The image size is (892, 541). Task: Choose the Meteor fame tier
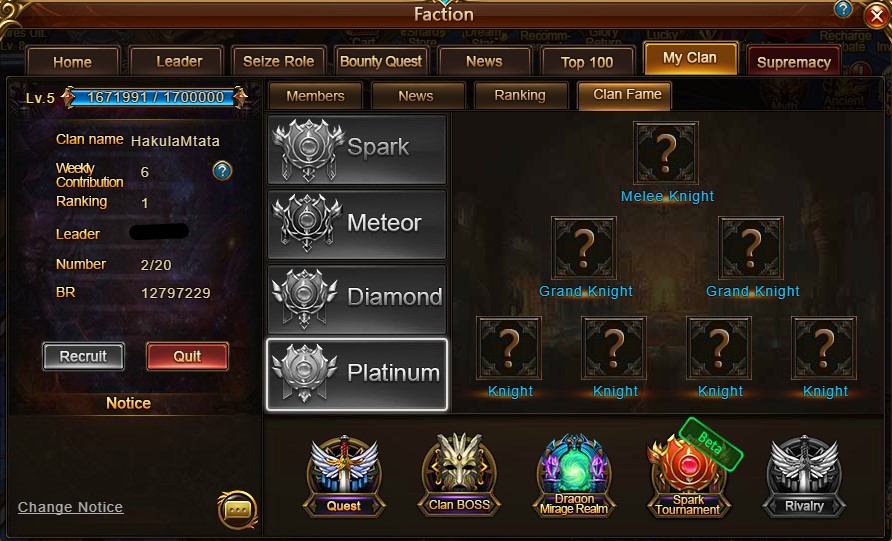(x=357, y=224)
